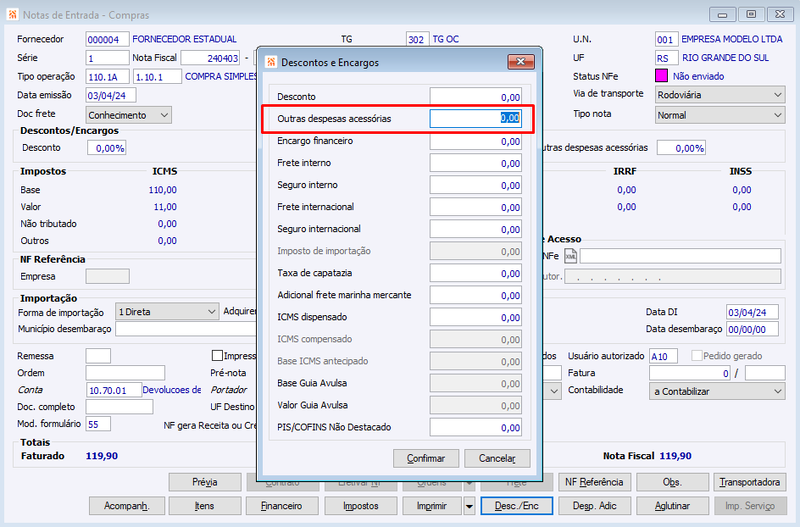
Task: Close the Descontos e Encargos dialog
Action: click(521, 62)
